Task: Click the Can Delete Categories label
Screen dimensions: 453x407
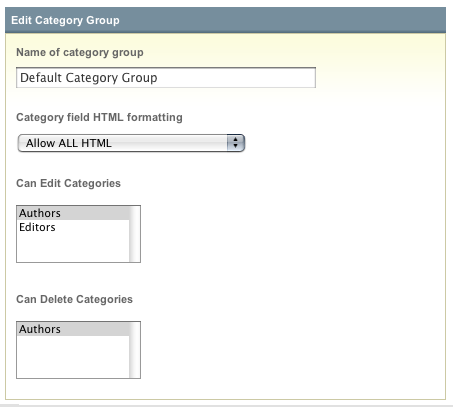Action: pyautogui.click(x=74, y=299)
